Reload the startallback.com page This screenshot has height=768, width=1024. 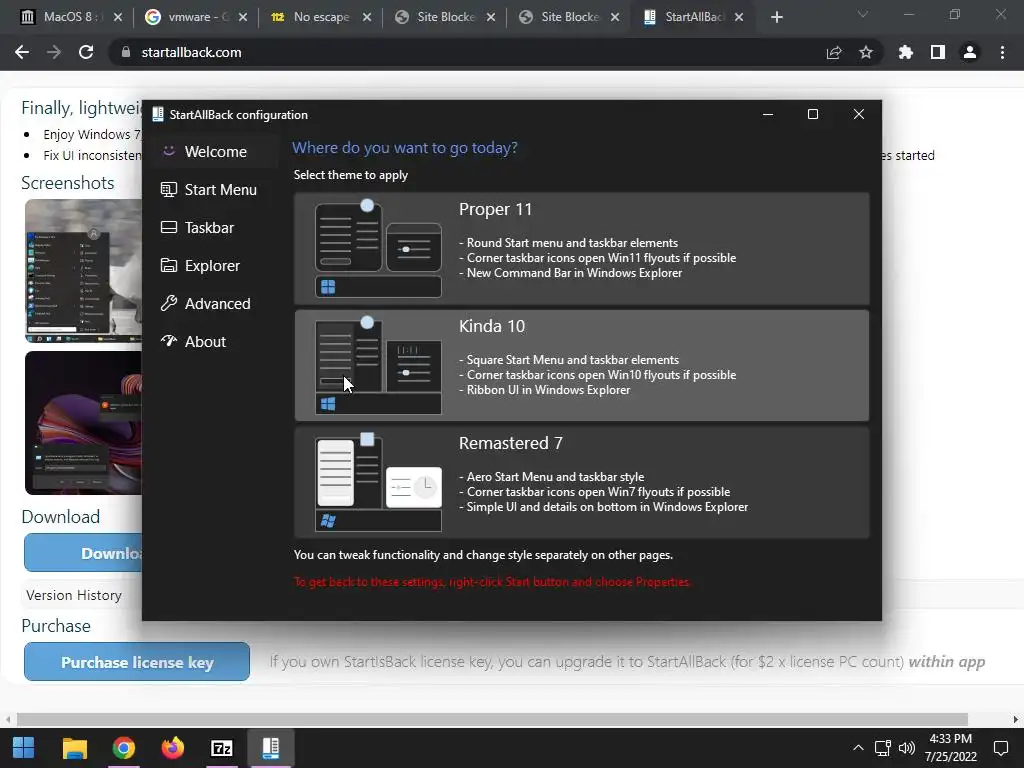tap(86, 52)
